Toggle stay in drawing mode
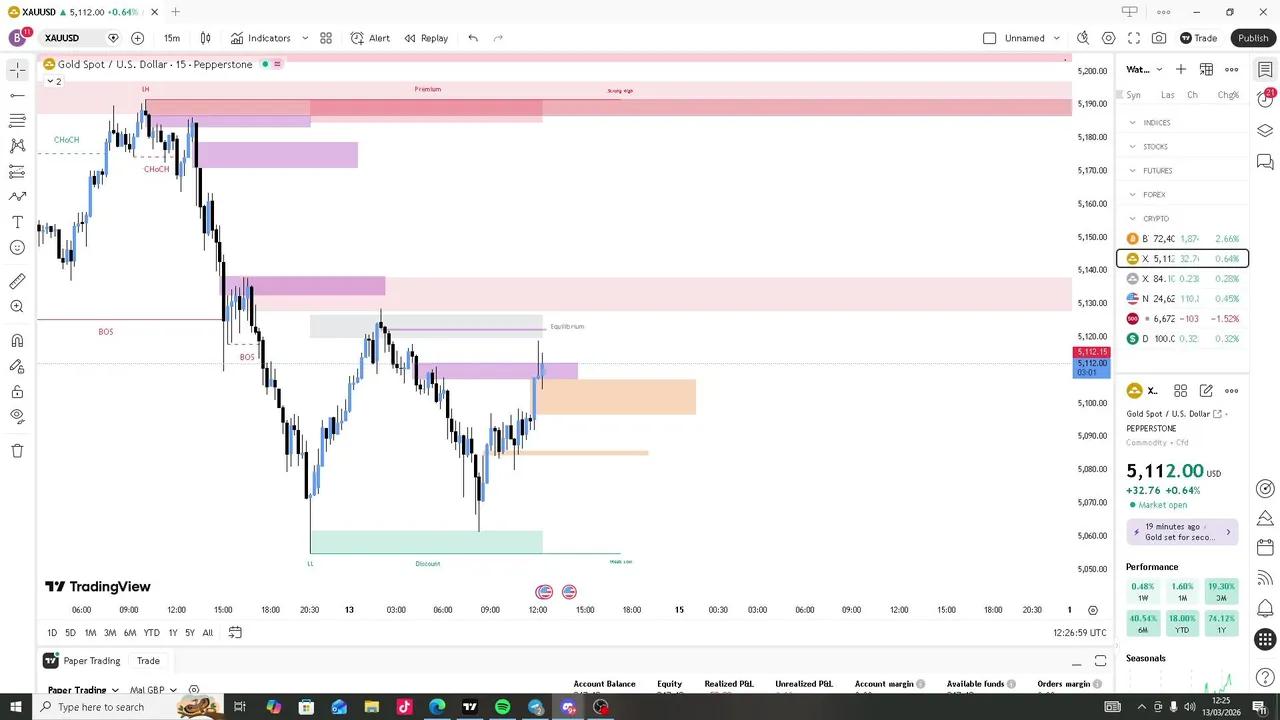Viewport: 1280px width, 720px height. [17, 366]
